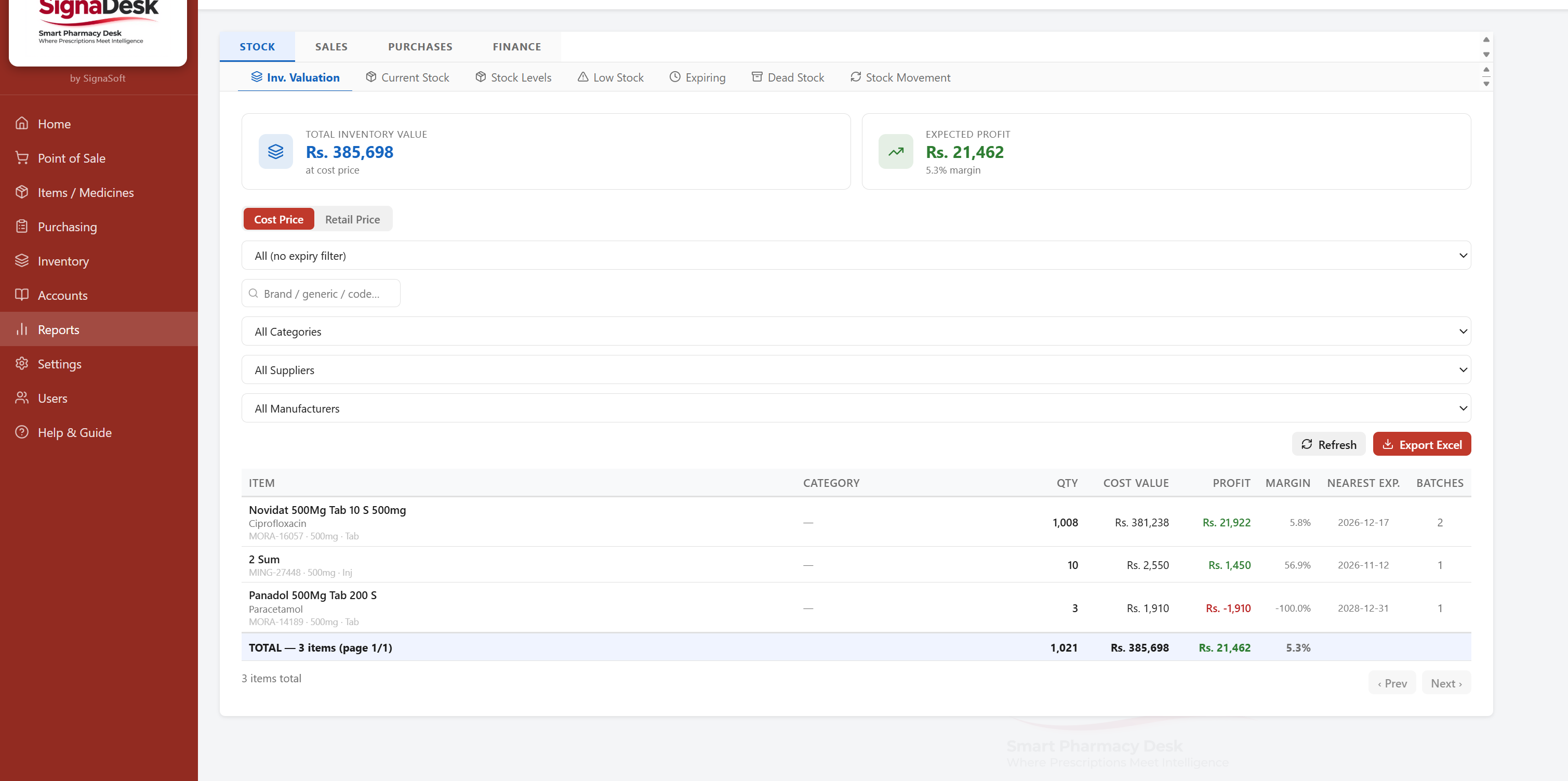Switch valuation to Retail Price
Viewport: 1568px width, 781px height.
click(x=352, y=219)
